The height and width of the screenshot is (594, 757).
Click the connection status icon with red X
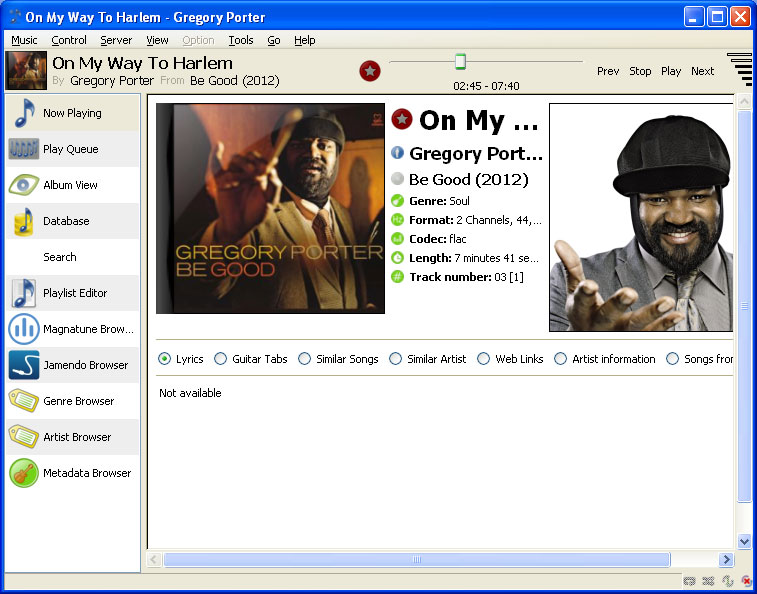[x=746, y=581]
